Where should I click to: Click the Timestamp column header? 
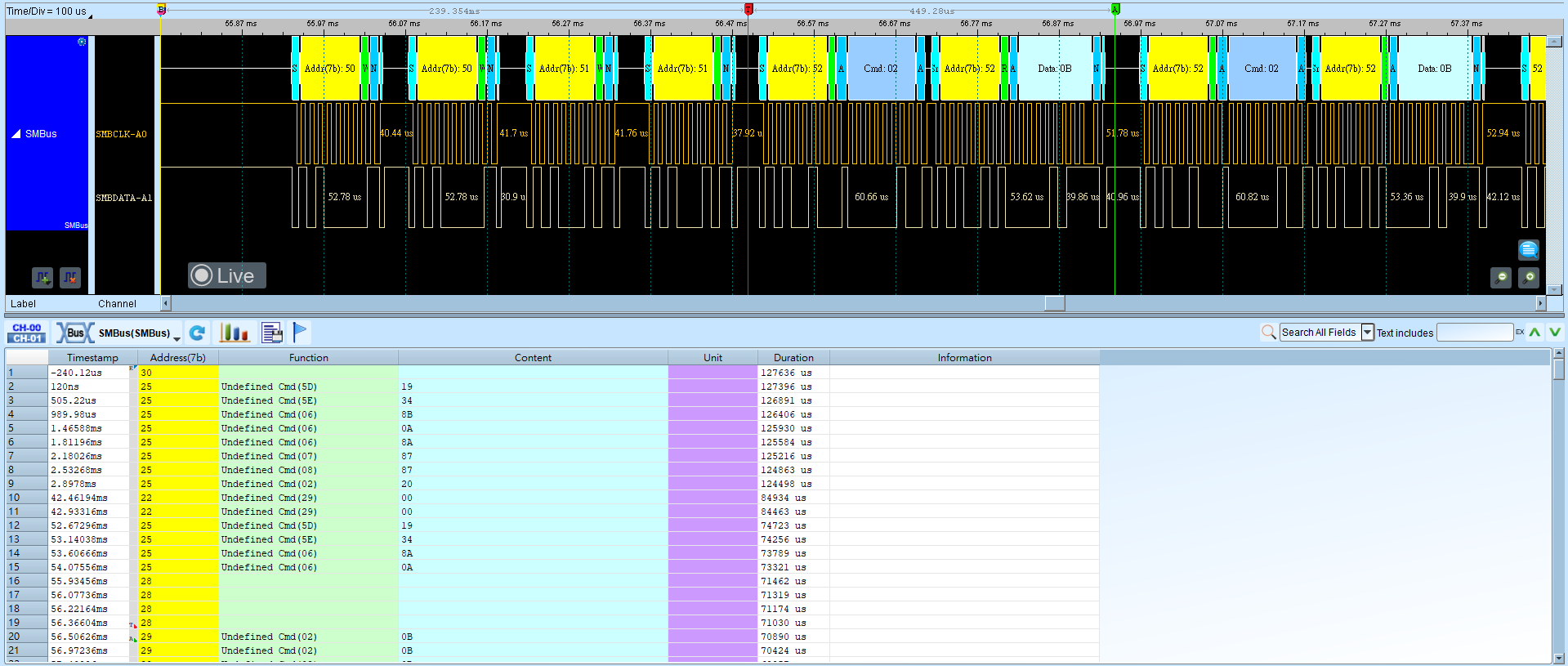point(92,357)
